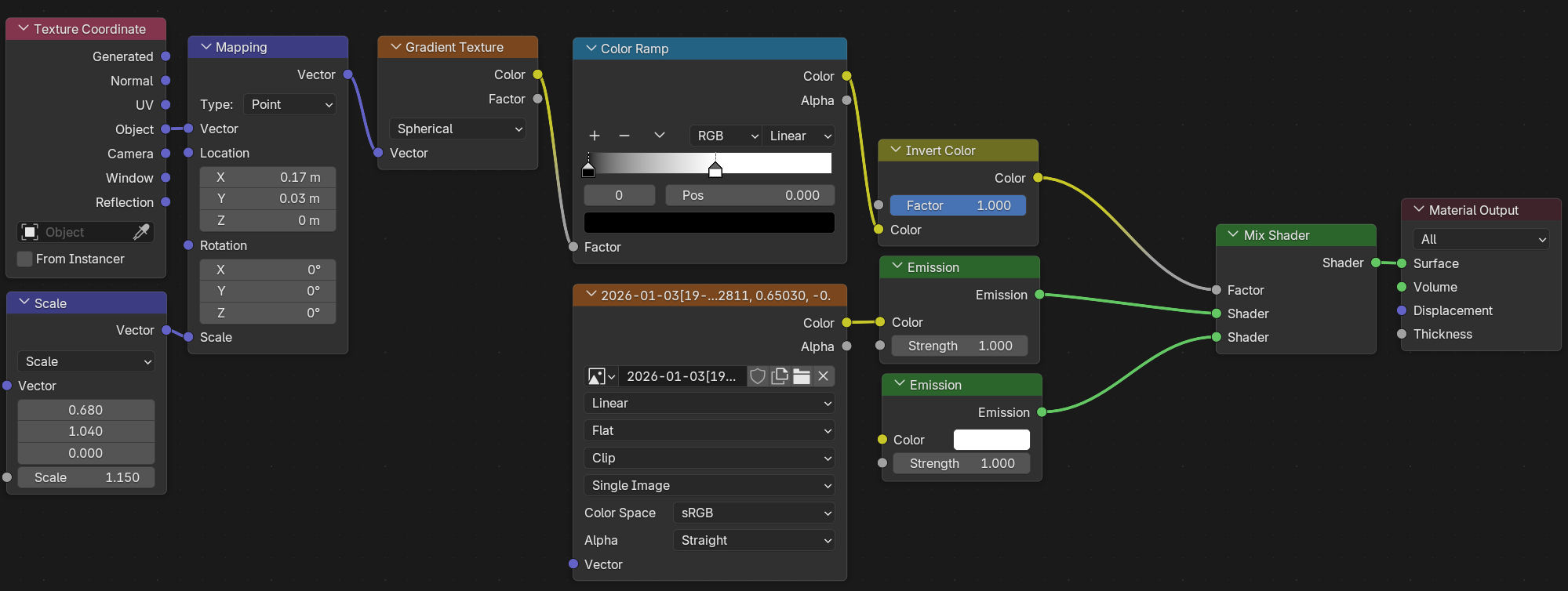
Task: Collapse the image texture node
Action: [x=591, y=295]
